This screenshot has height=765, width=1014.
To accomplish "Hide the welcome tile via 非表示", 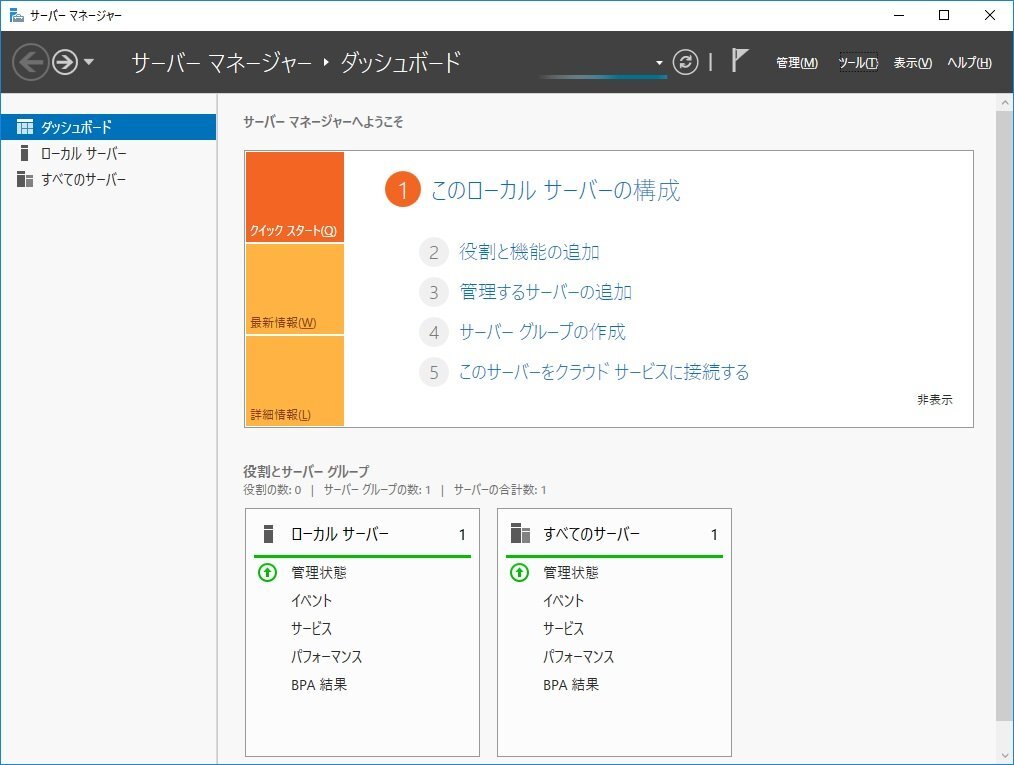I will (x=934, y=399).
